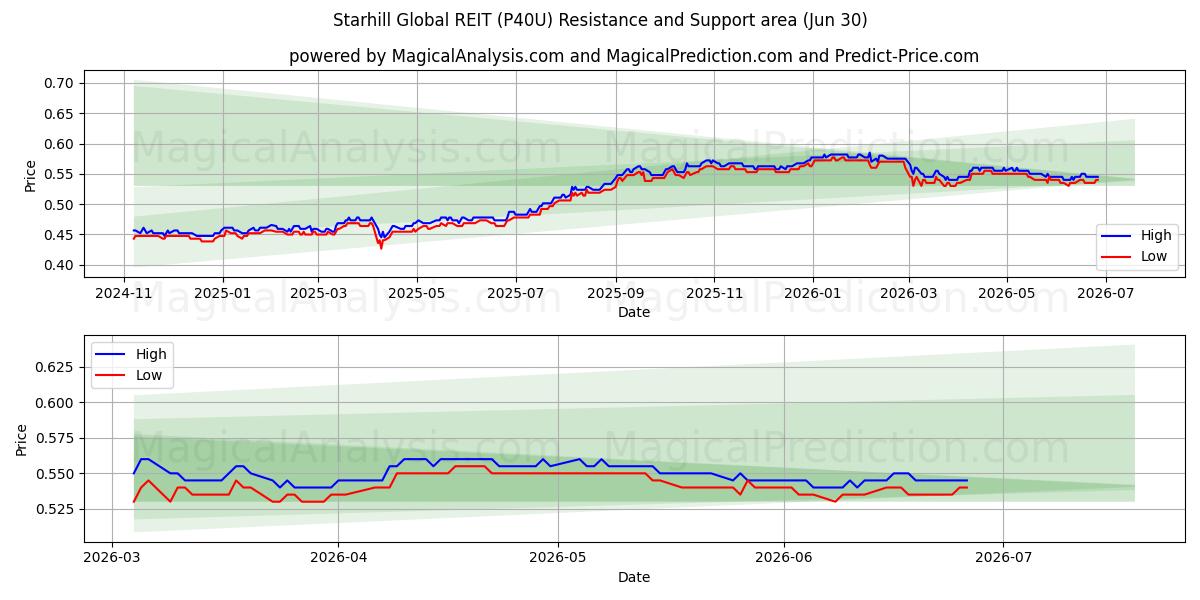Click 'Low' in the top chart legend
Image resolution: width=1200 pixels, height=600 pixels.
1155,256
